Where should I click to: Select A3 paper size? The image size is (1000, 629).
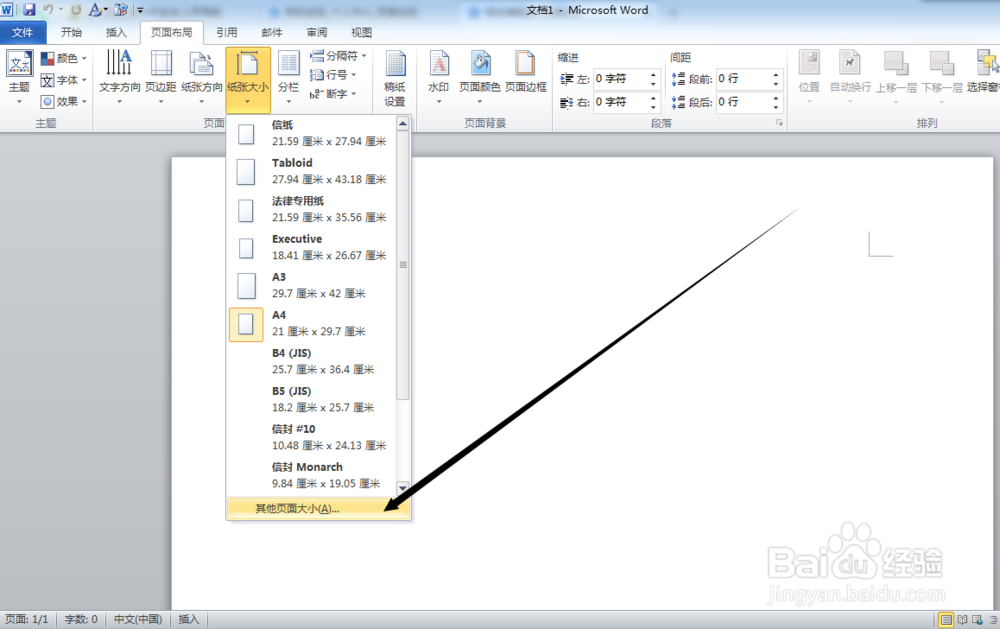pyautogui.click(x=312, y=285)
